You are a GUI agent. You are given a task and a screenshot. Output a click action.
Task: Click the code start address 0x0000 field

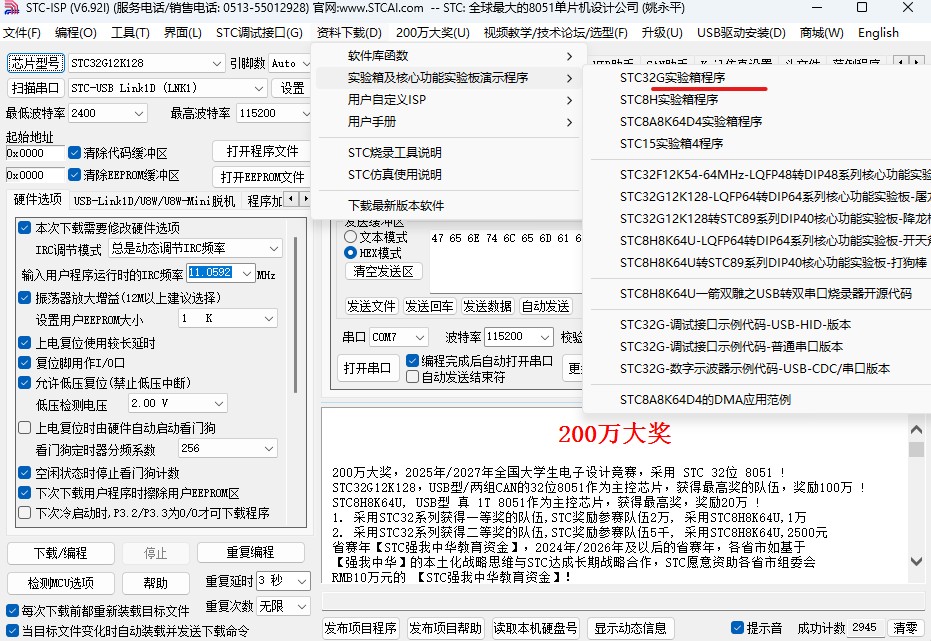click(x=34, y=153)
